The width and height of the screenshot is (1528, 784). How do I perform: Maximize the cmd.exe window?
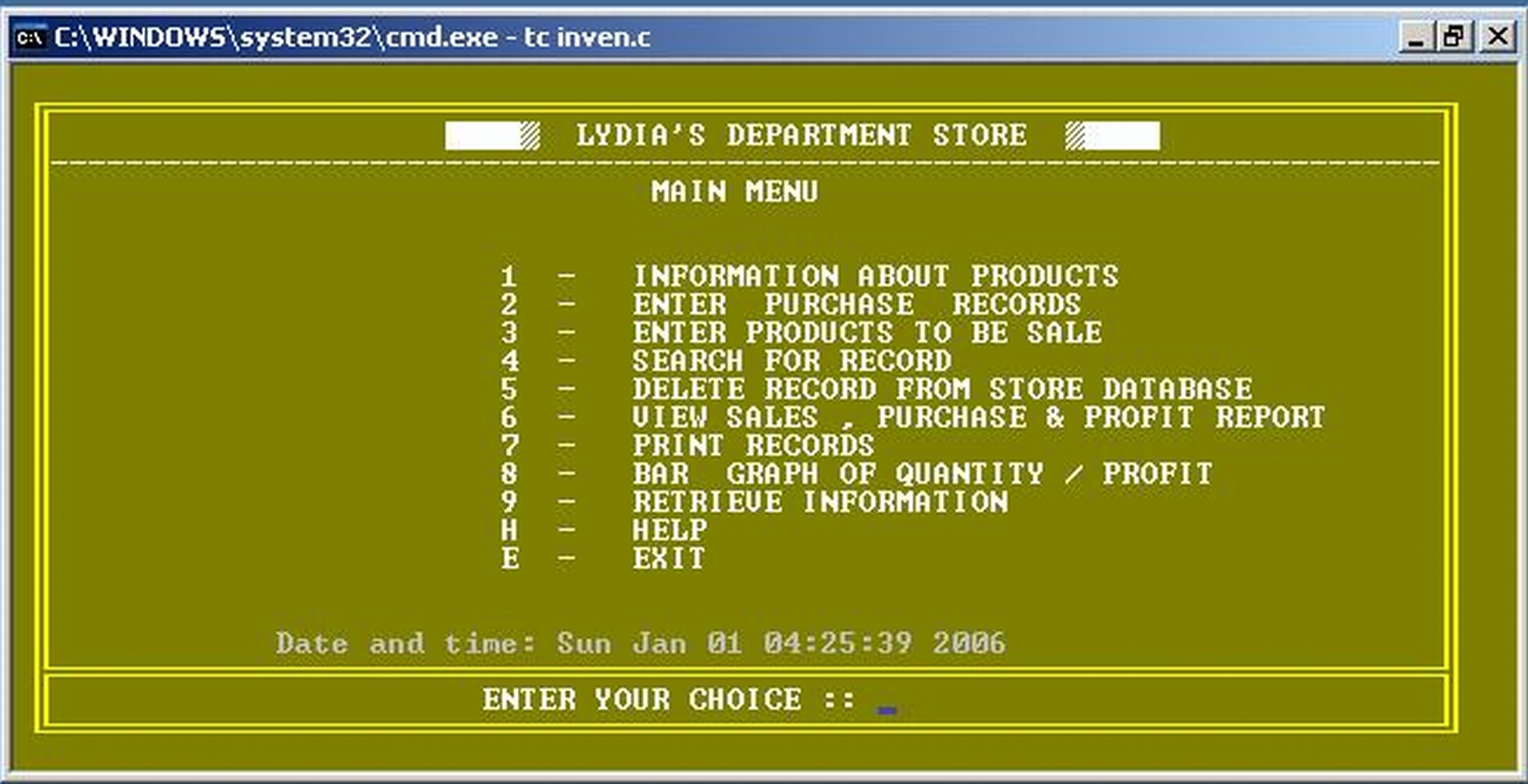point(1456,37)
